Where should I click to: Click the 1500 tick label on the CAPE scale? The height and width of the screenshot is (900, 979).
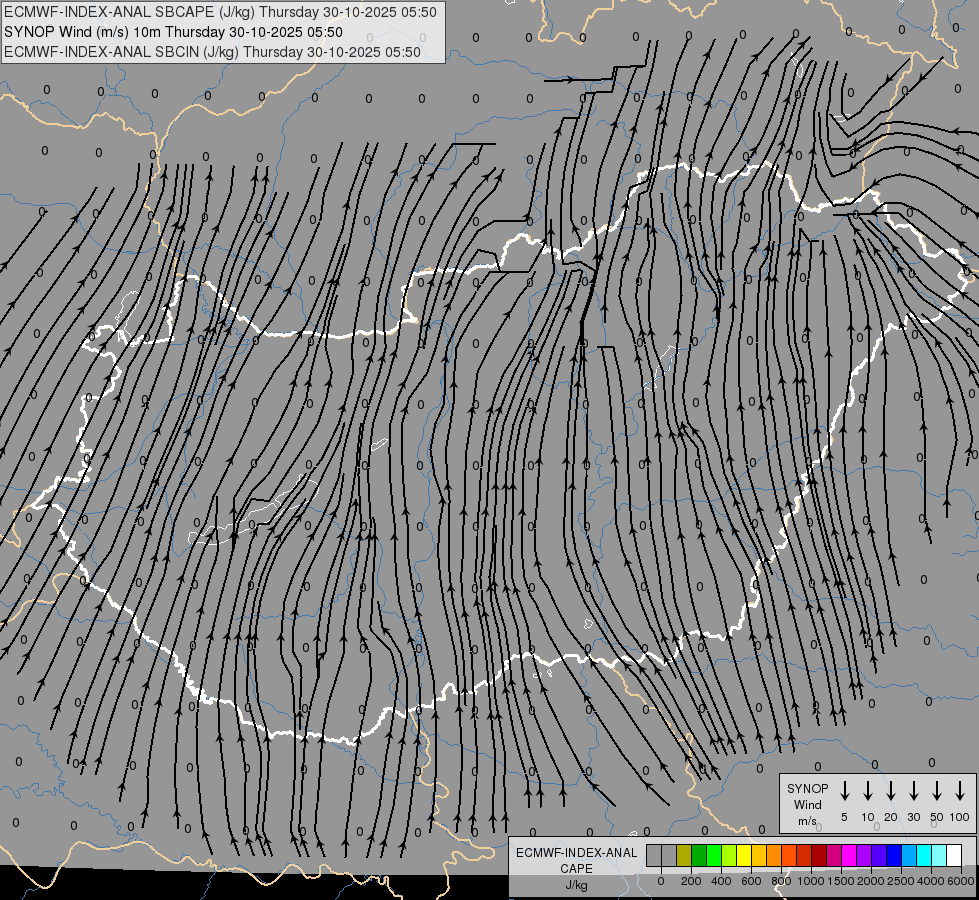tap(841, 881)
